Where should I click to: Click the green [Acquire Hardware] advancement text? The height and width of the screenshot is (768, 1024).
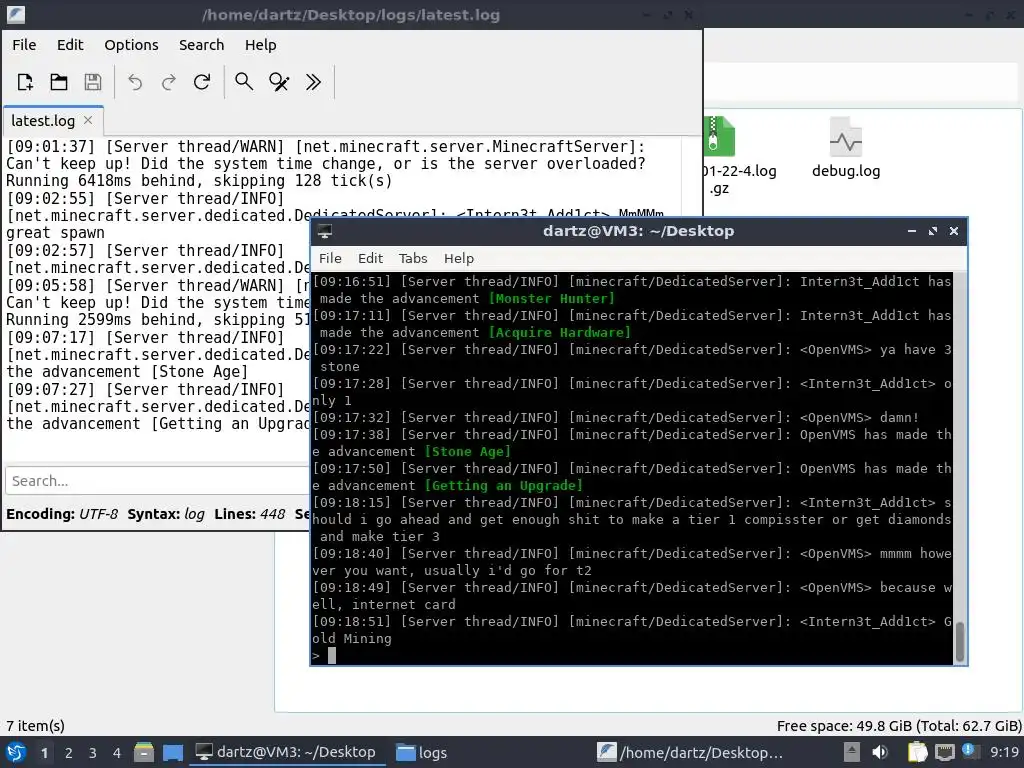[x=560, y=332]
